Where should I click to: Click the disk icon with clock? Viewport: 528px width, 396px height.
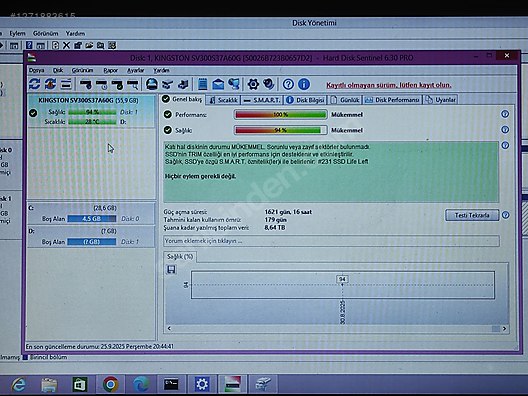(x=101, y=84)
